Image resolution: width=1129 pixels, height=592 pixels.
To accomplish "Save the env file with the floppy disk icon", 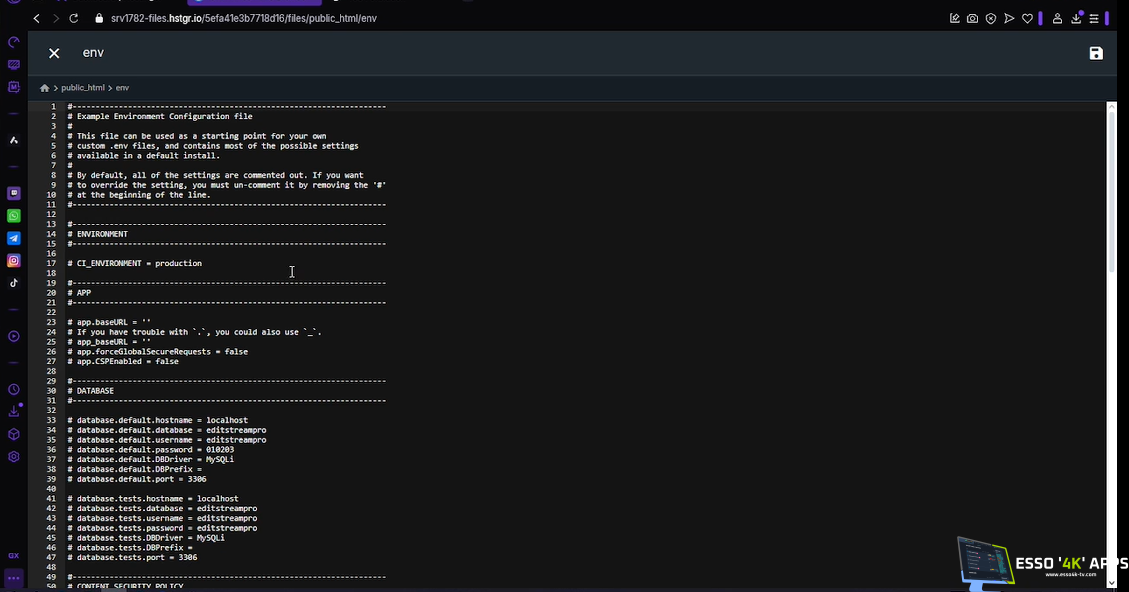I will (1096, 53).
